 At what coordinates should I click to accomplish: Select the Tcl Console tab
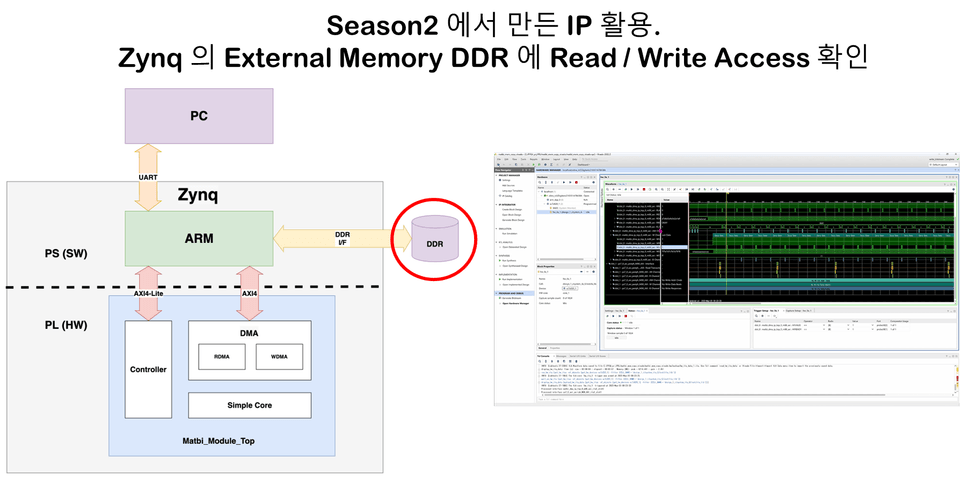point(543,356)
